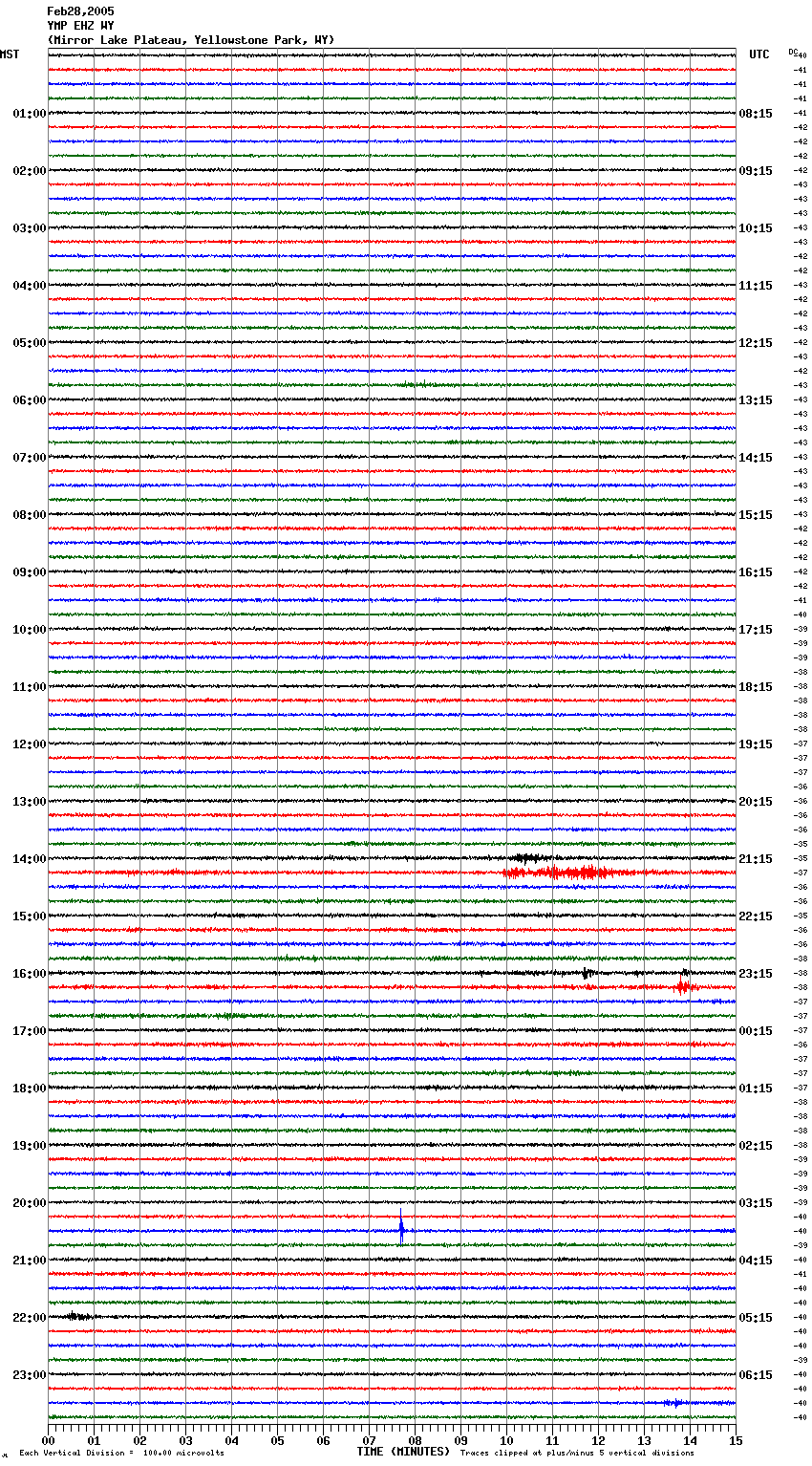
Task: Click the 05:00 MST time label
Action: [30, 343]
